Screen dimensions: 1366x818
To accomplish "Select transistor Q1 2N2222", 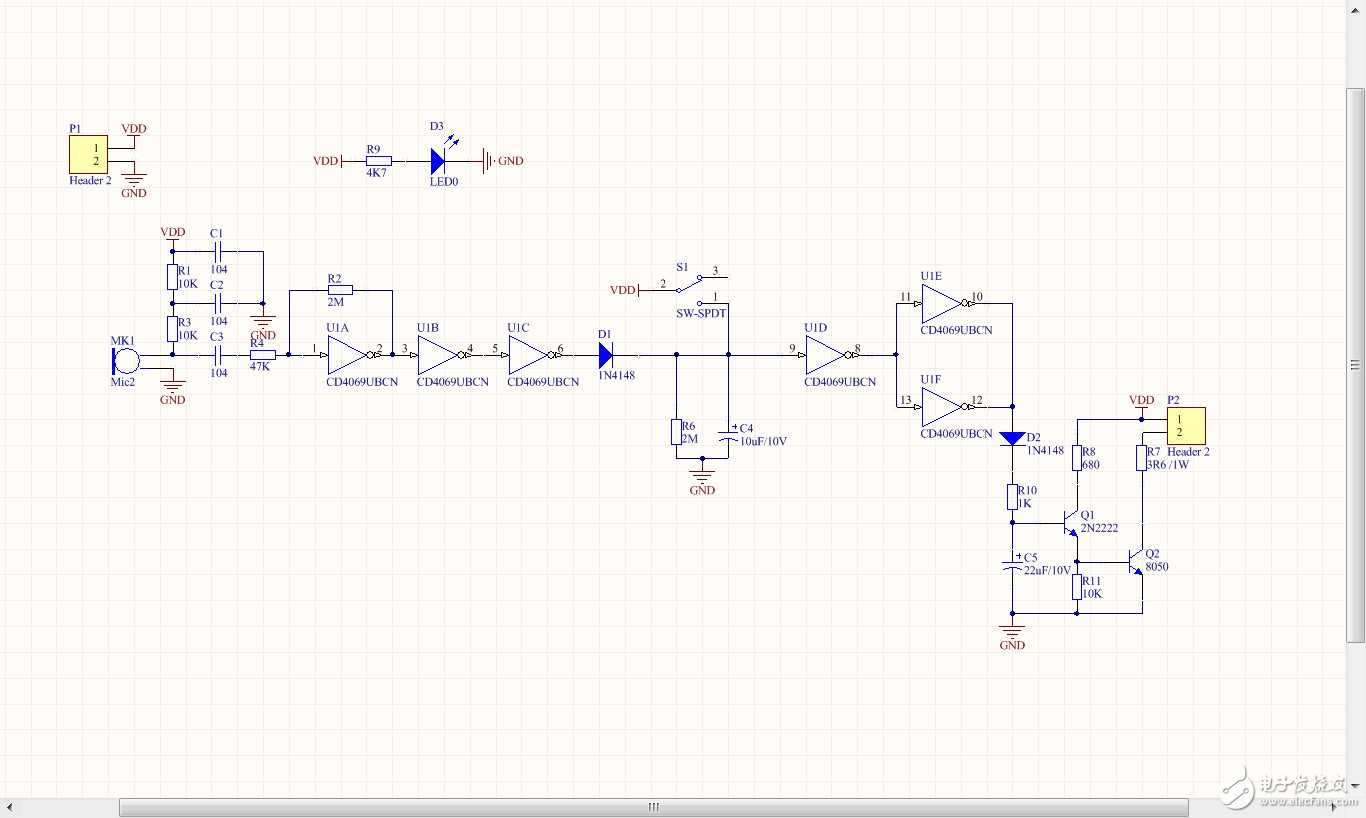I will [1069, 523].
